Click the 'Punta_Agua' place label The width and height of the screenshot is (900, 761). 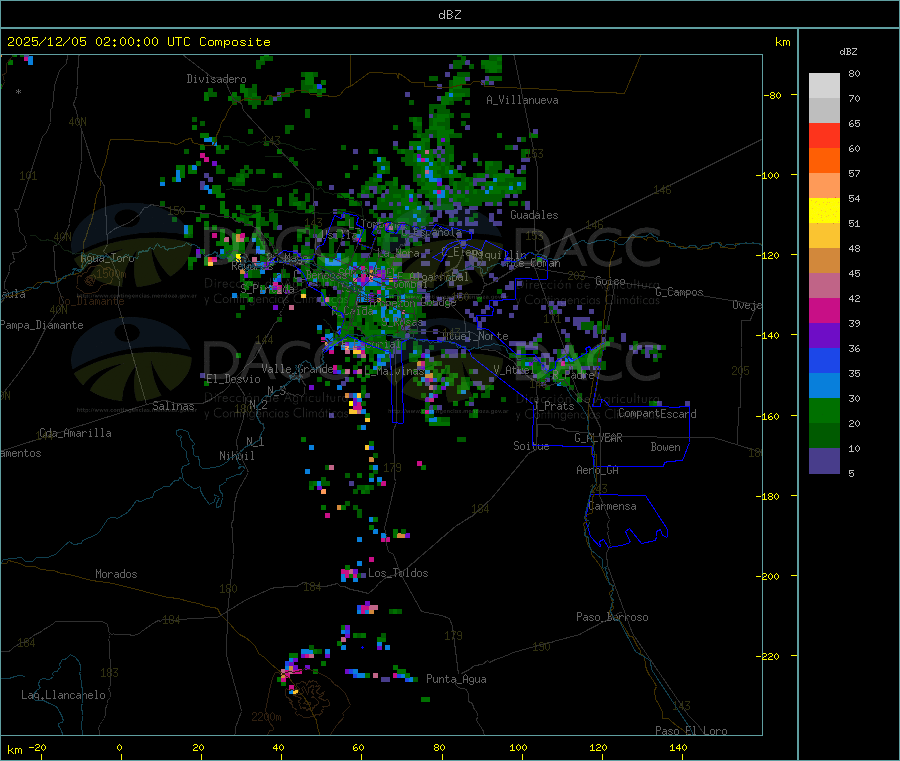coord(456,680)
